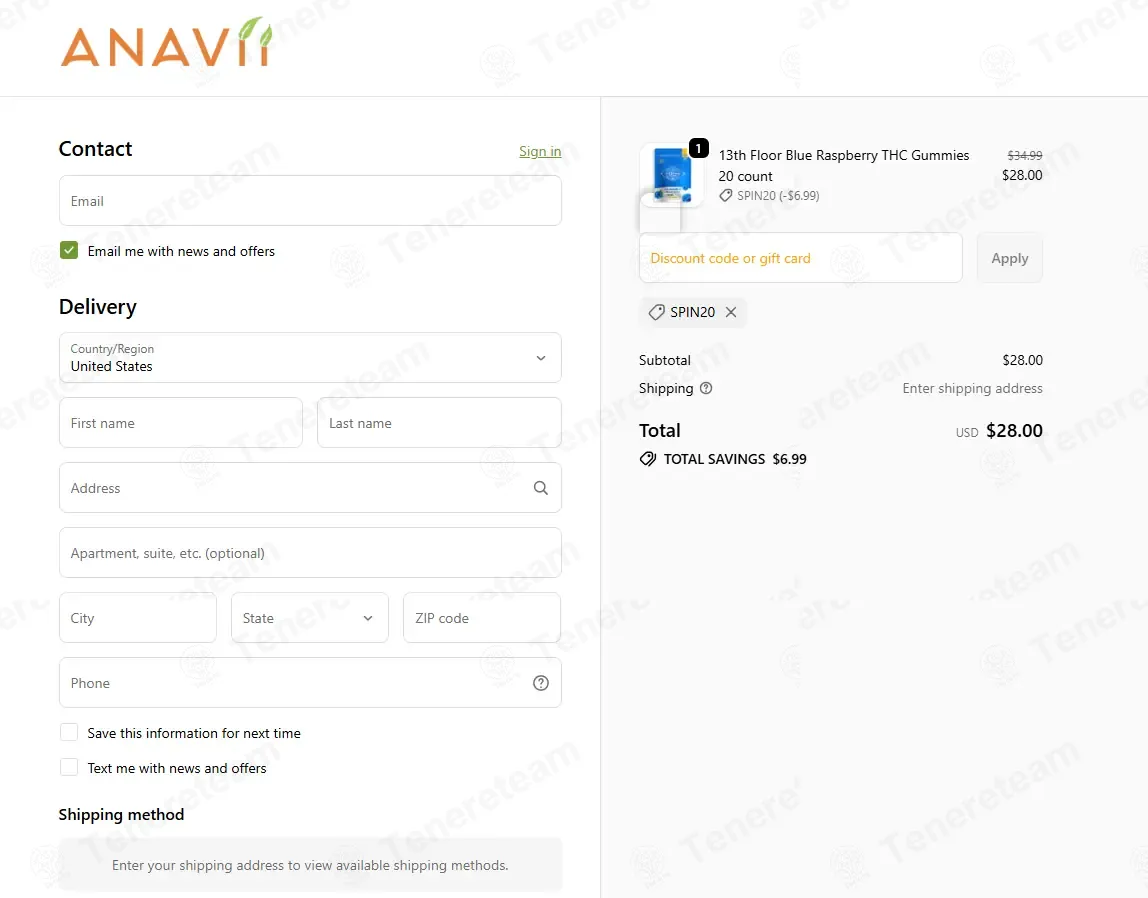The width and height of the screenshot is (1148, 898).
Task: Click the Phone input field
Action: 310,683
